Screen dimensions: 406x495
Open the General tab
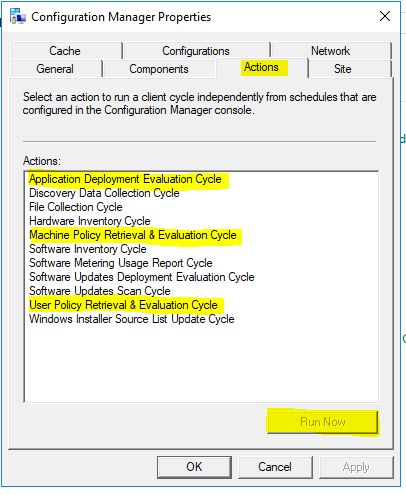pos(55,69)
